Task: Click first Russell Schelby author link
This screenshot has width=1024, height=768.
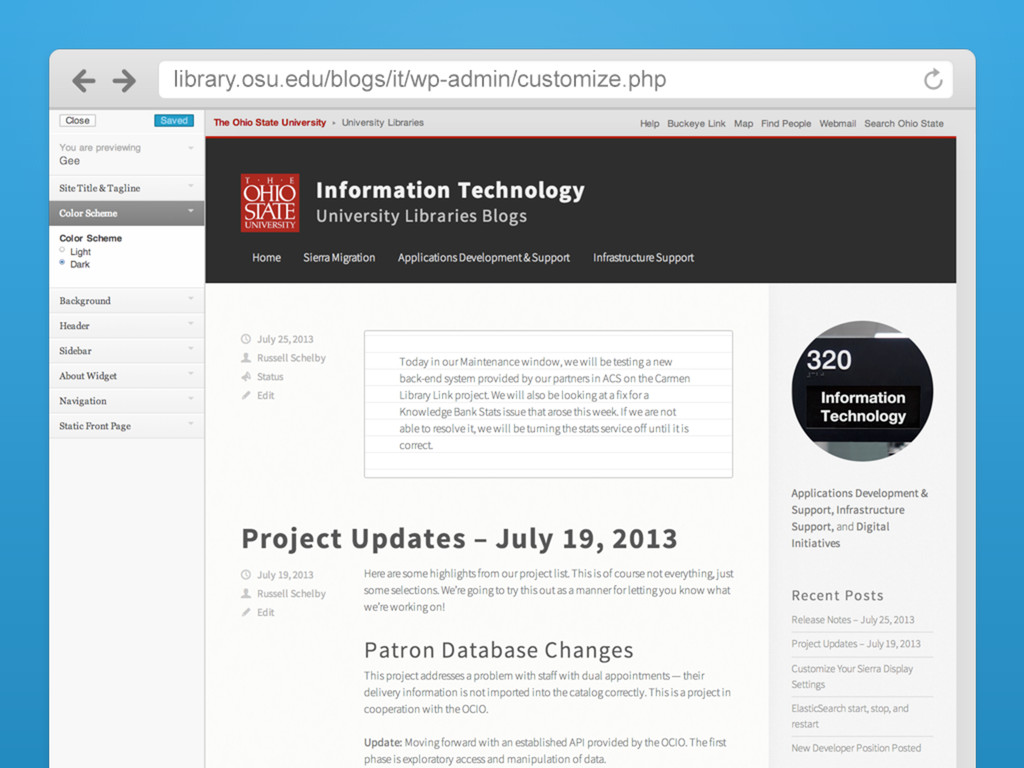Action: 291,358
